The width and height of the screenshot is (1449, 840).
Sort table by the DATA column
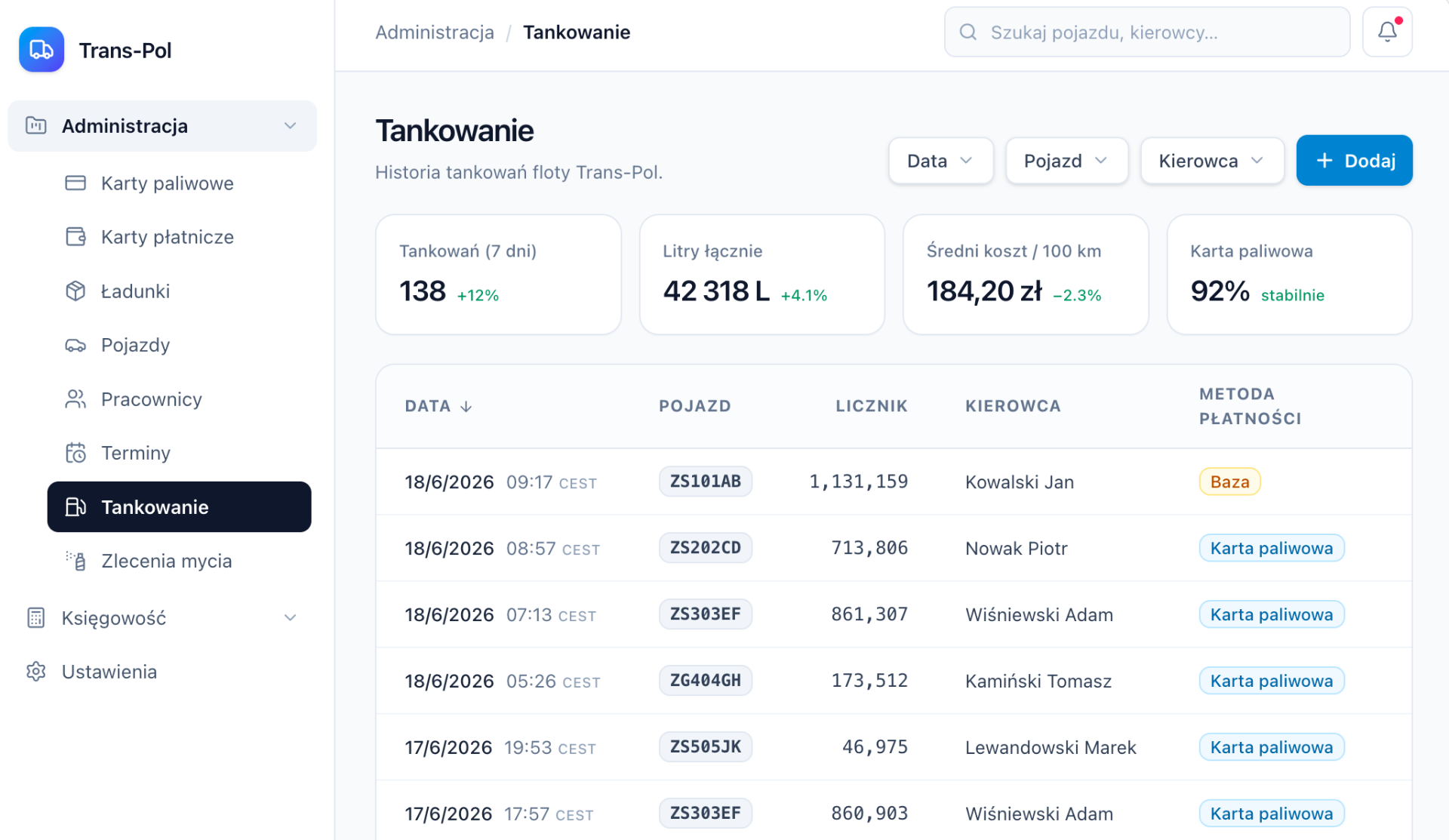point(438,406)
